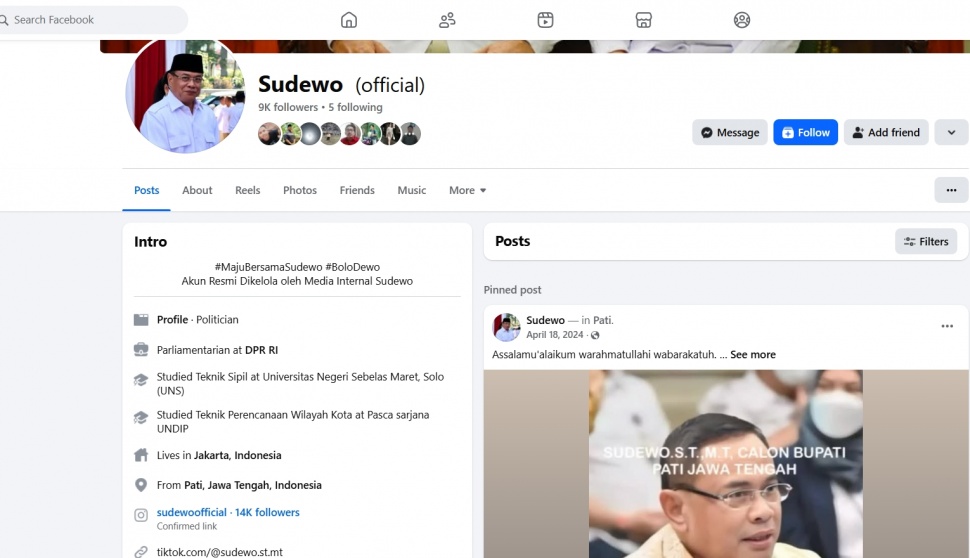Image resolution: width=970 pixels, height=558 pixels.
Task: Click the Jakarta, Indonesia location link
Action: tap(238, 455)
